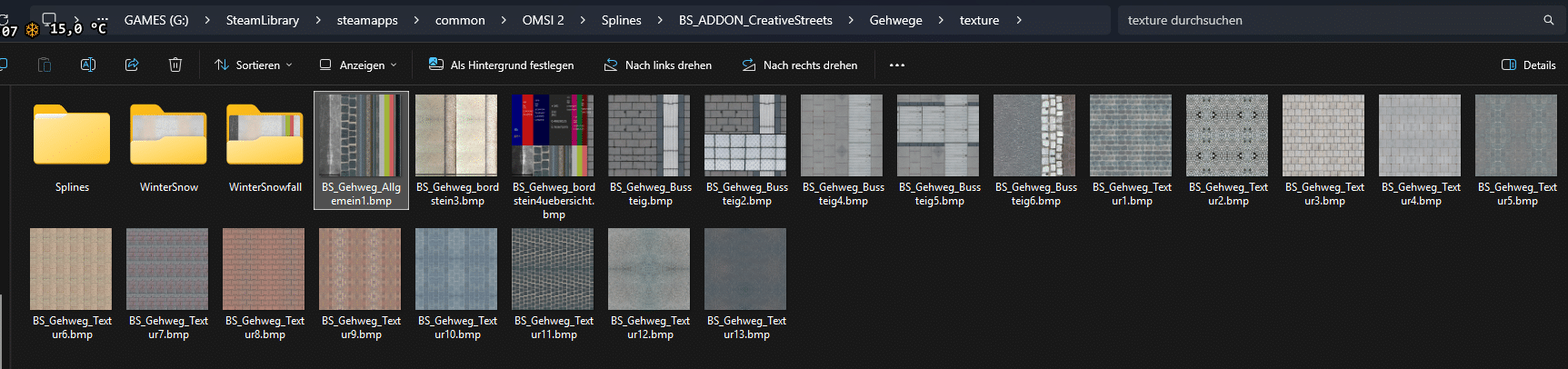This screenshot has height=369, width=1568.
Task: Open the Anzeigen view dropdown
Action: pyautogui.click(x=358, y=65)
